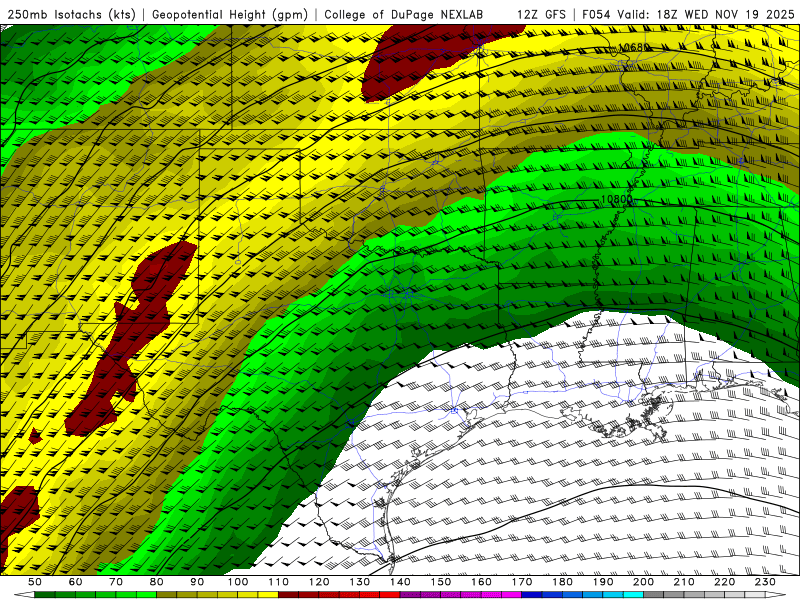Image resolution: width=800 pixels, height=600 pixels.
Task: Click the "18Z WED NOV 19 2025" valid time
Action: [726, 15]
